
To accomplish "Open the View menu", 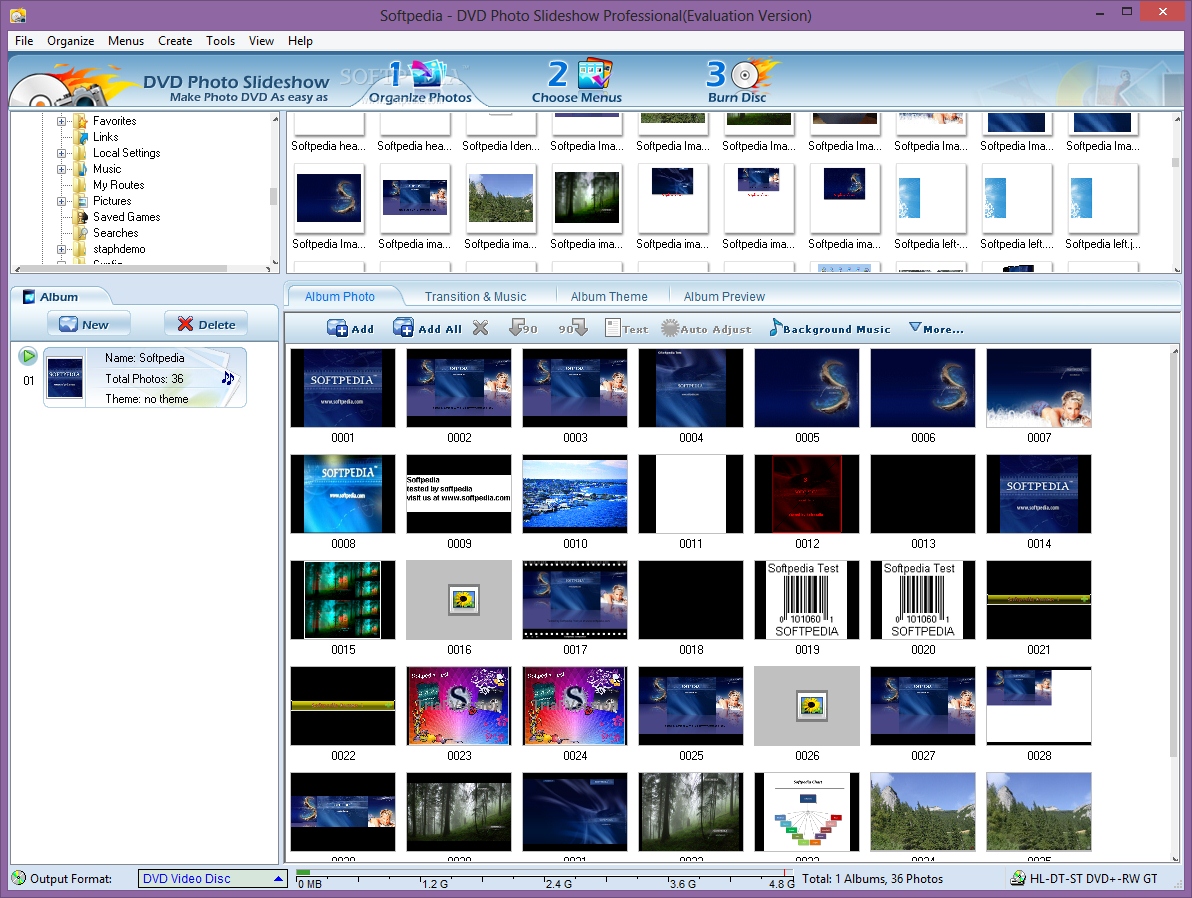I will pos(261,41).
